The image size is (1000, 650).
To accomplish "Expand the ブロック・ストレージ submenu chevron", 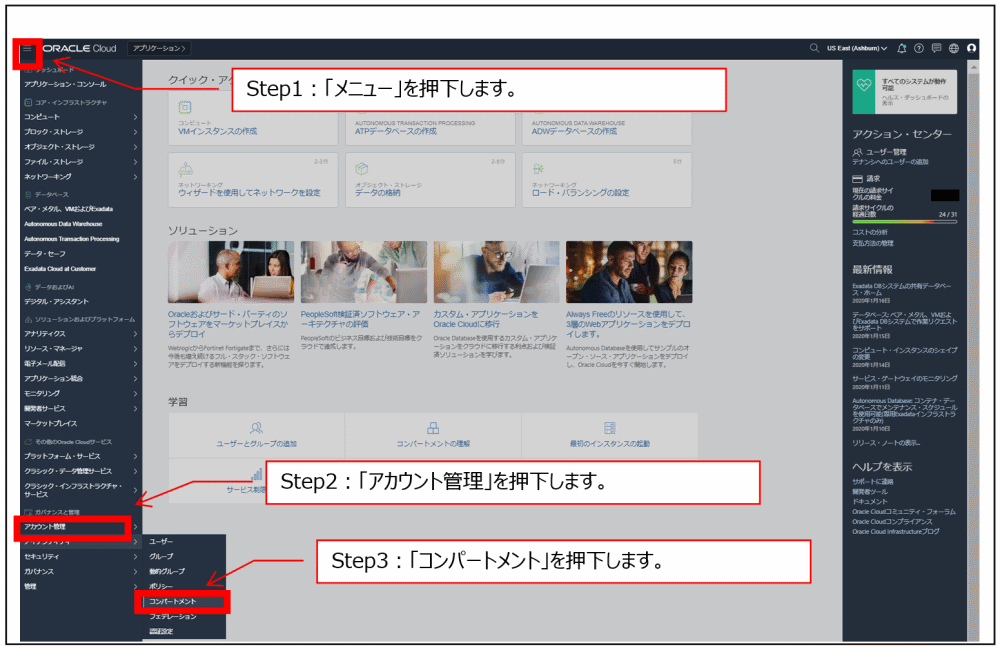I will pyautogui.click(x=135, y=132).
